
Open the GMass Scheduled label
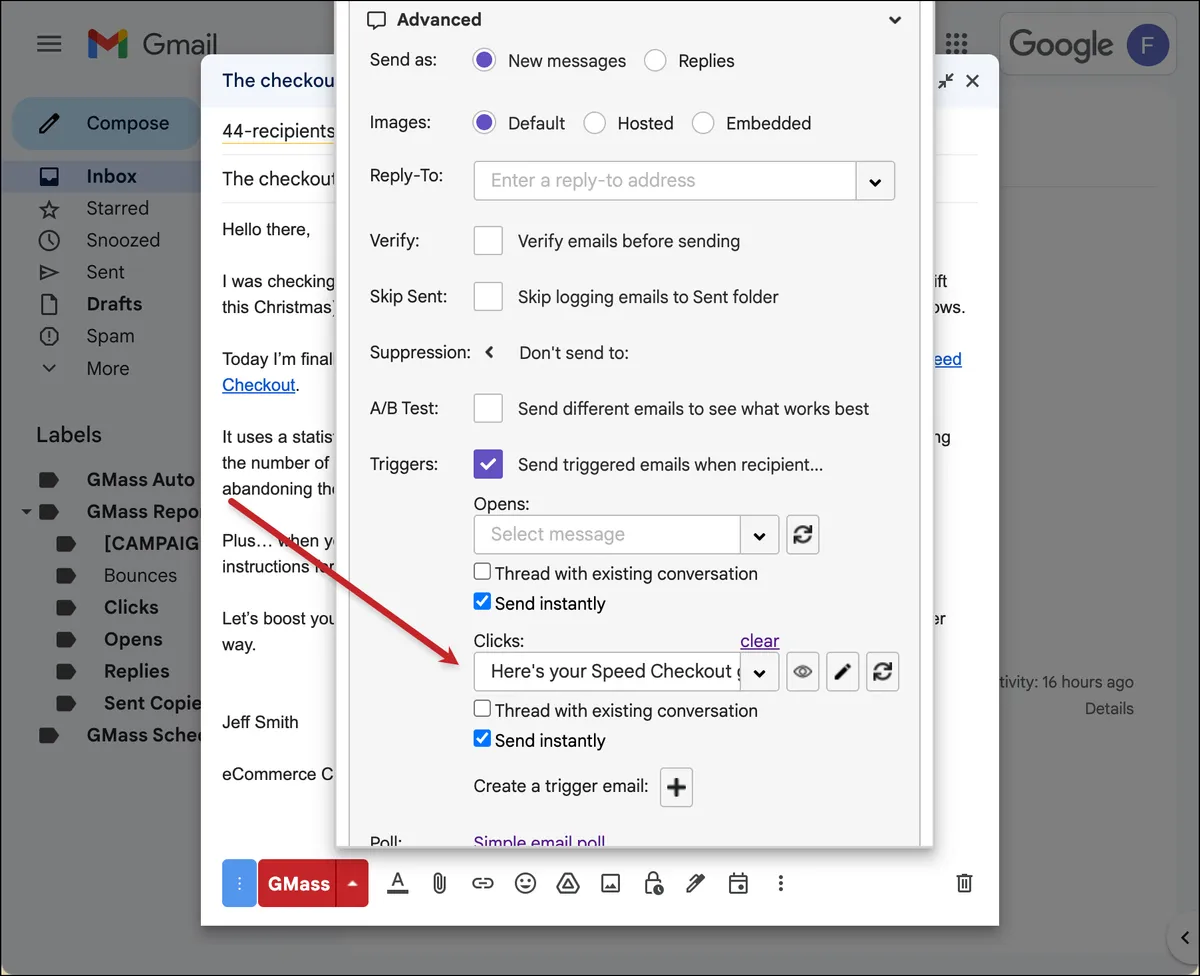pyautogui.click(x=144, y=735)
